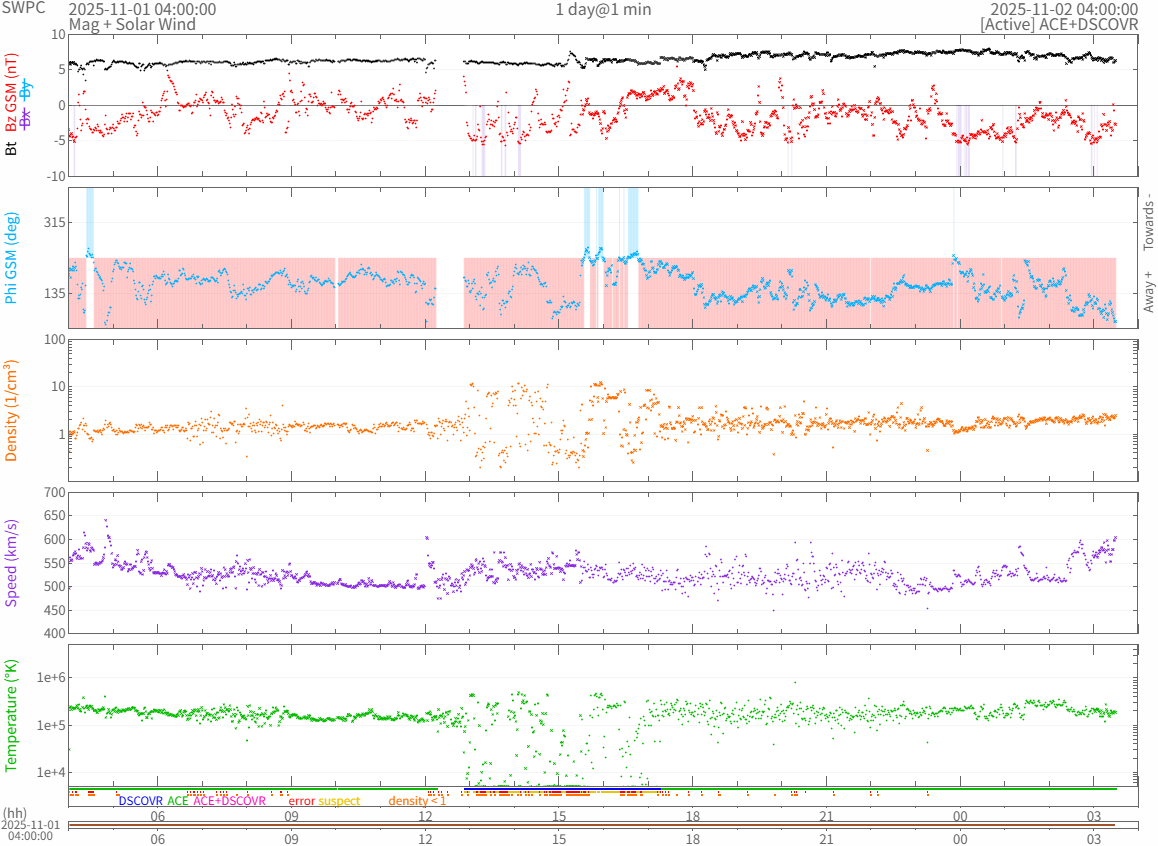Click the green ACE legend label

178,801
